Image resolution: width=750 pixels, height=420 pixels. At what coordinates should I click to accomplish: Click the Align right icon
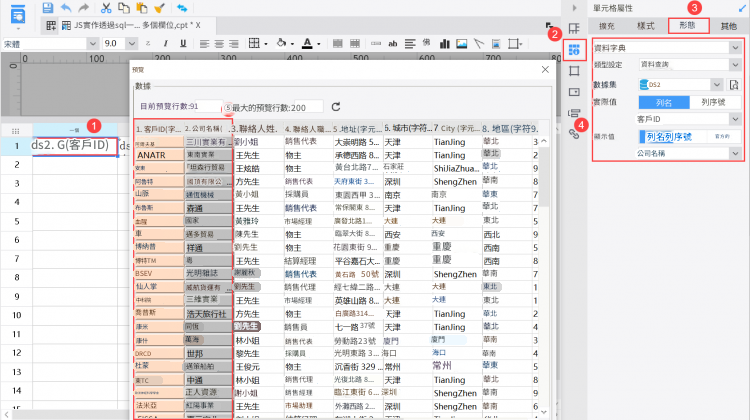coord(233,44)
